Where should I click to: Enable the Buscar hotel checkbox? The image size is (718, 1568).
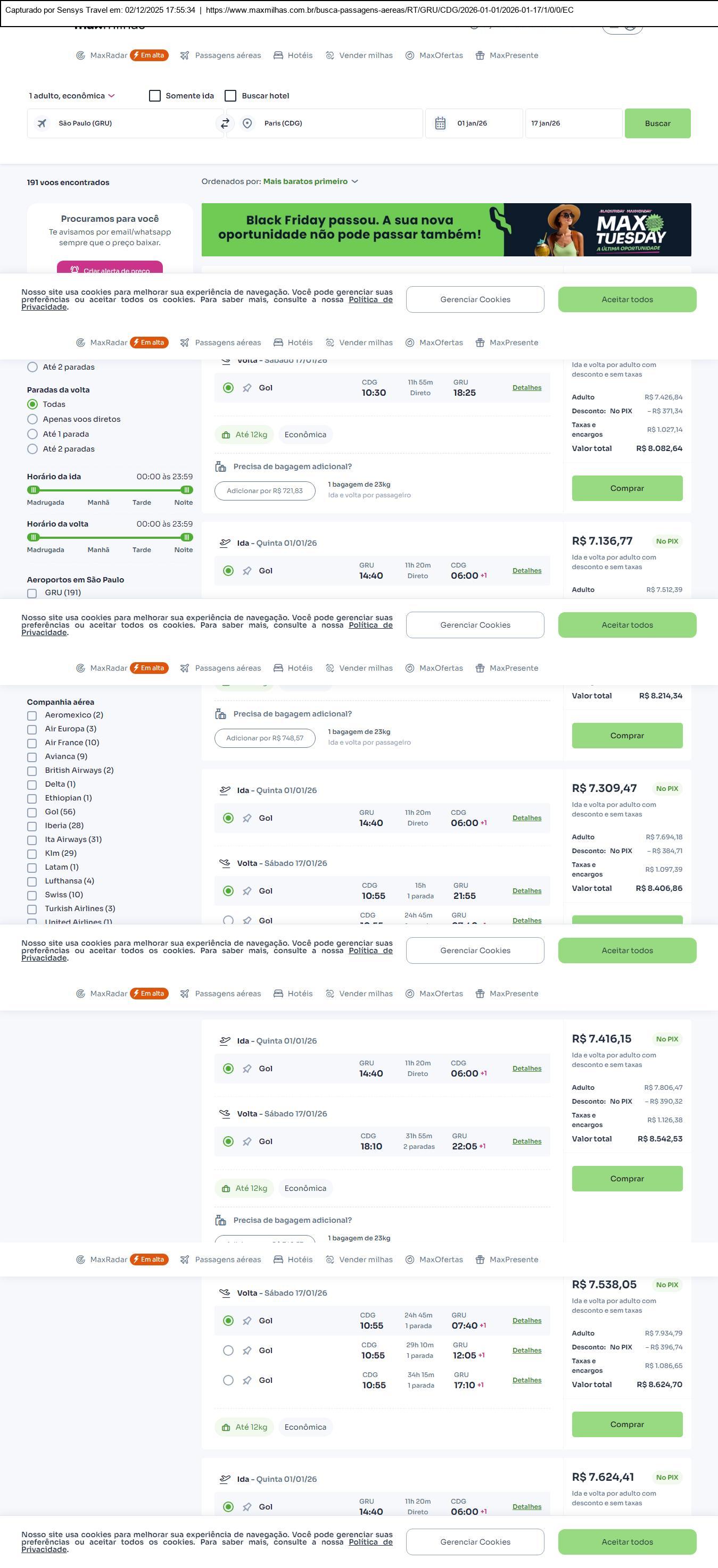(230, 96)
